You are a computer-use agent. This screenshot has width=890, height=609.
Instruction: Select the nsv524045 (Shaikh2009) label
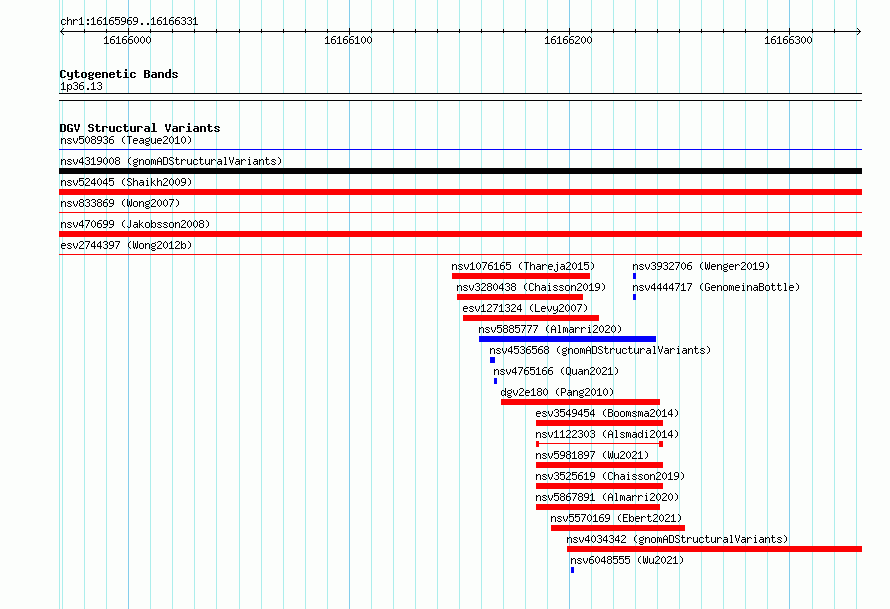(x=126, y=182)
